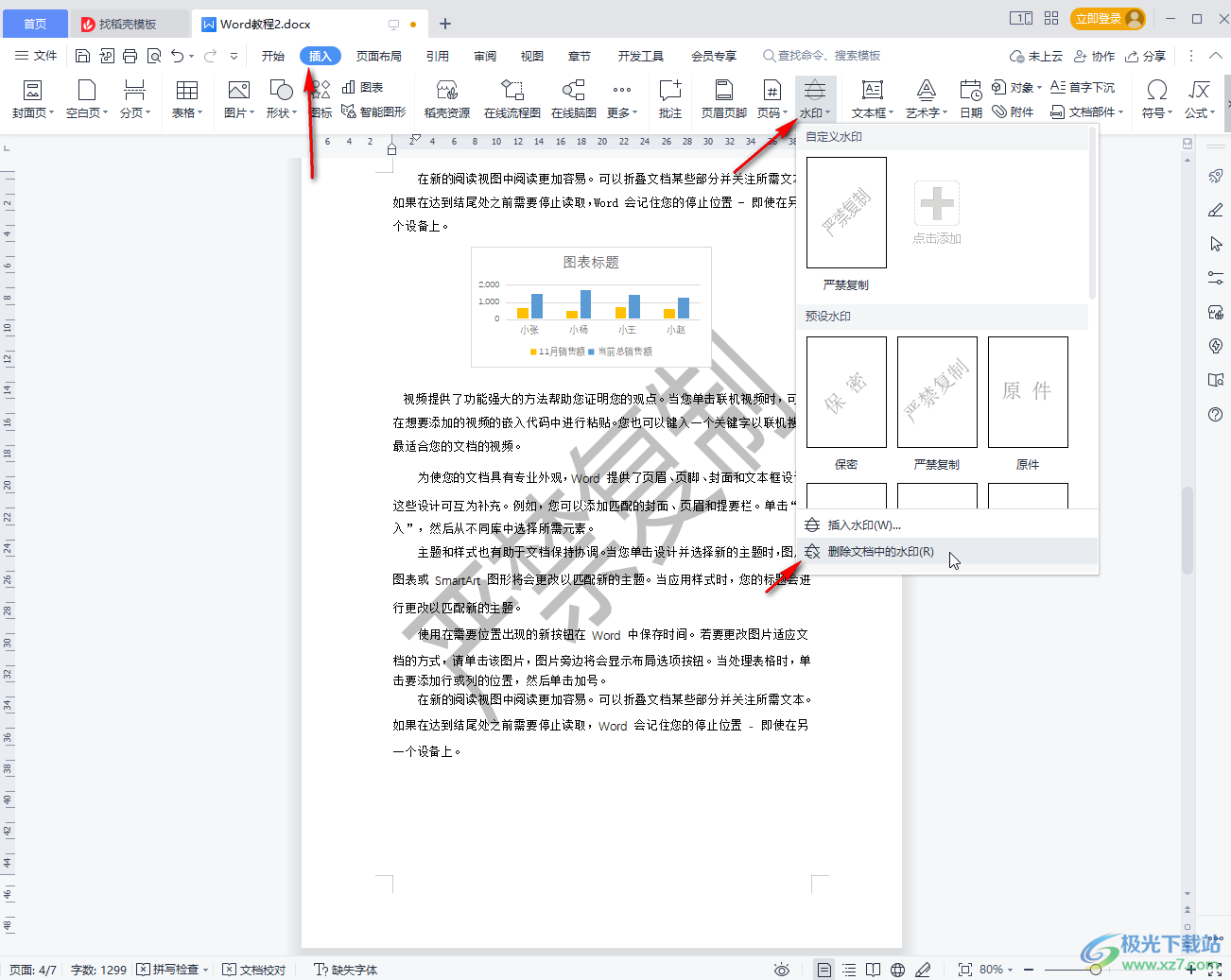The width and height of the screenshot is (1231, 980).
Task: Switch to the 审阅 review tab
Action: click(485, 56)
